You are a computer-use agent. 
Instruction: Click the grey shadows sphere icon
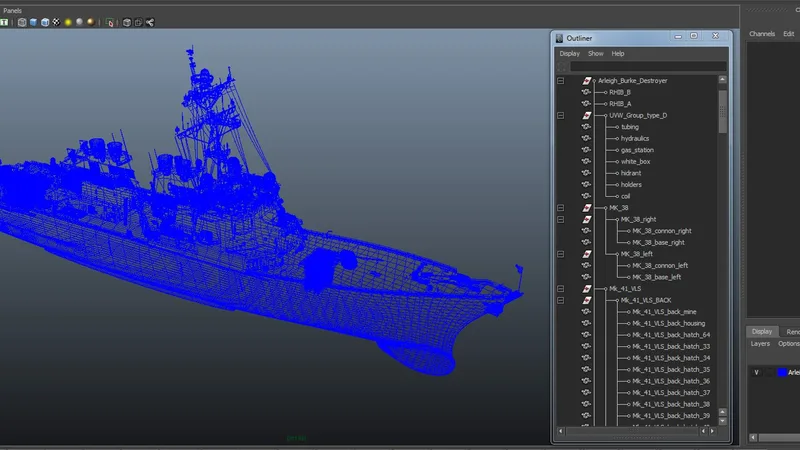coord(79,22)
